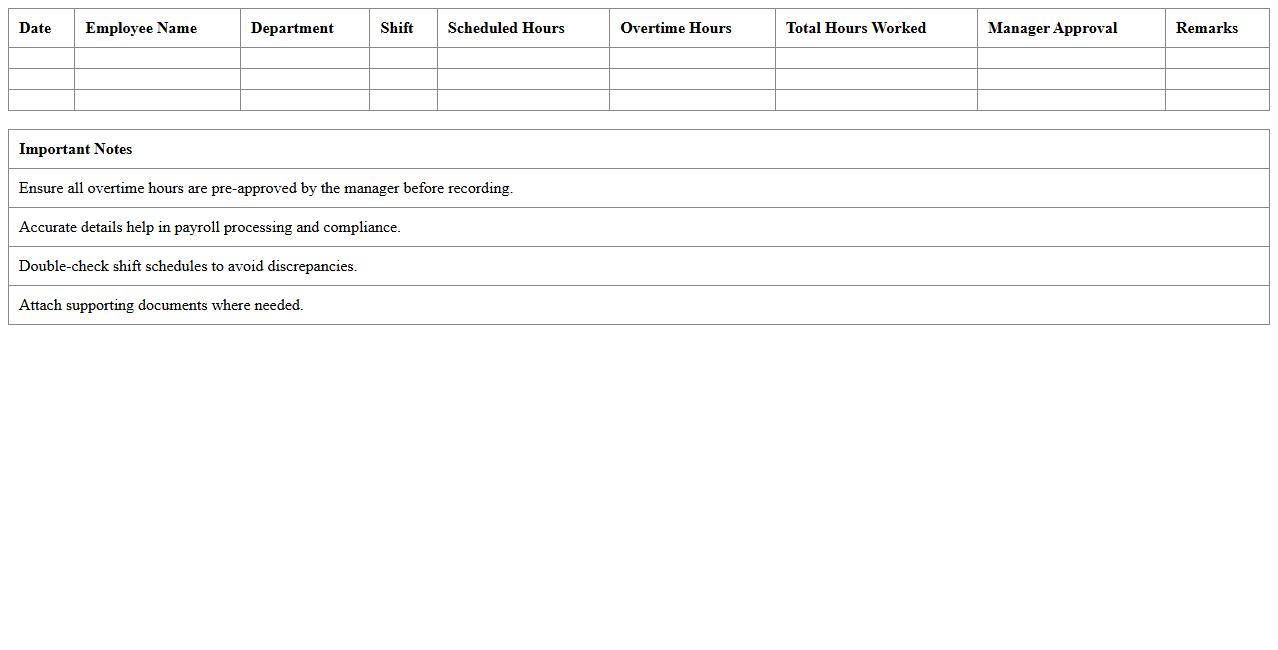The image size is (1278, 650).
Task: Select the overtime pre-approval note text
Action: point(266,188)
